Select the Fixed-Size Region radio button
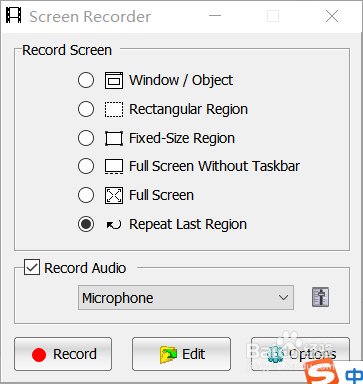The height and width of the screenshot is (384, 363). pyautogui.click(x=86, y=138)
